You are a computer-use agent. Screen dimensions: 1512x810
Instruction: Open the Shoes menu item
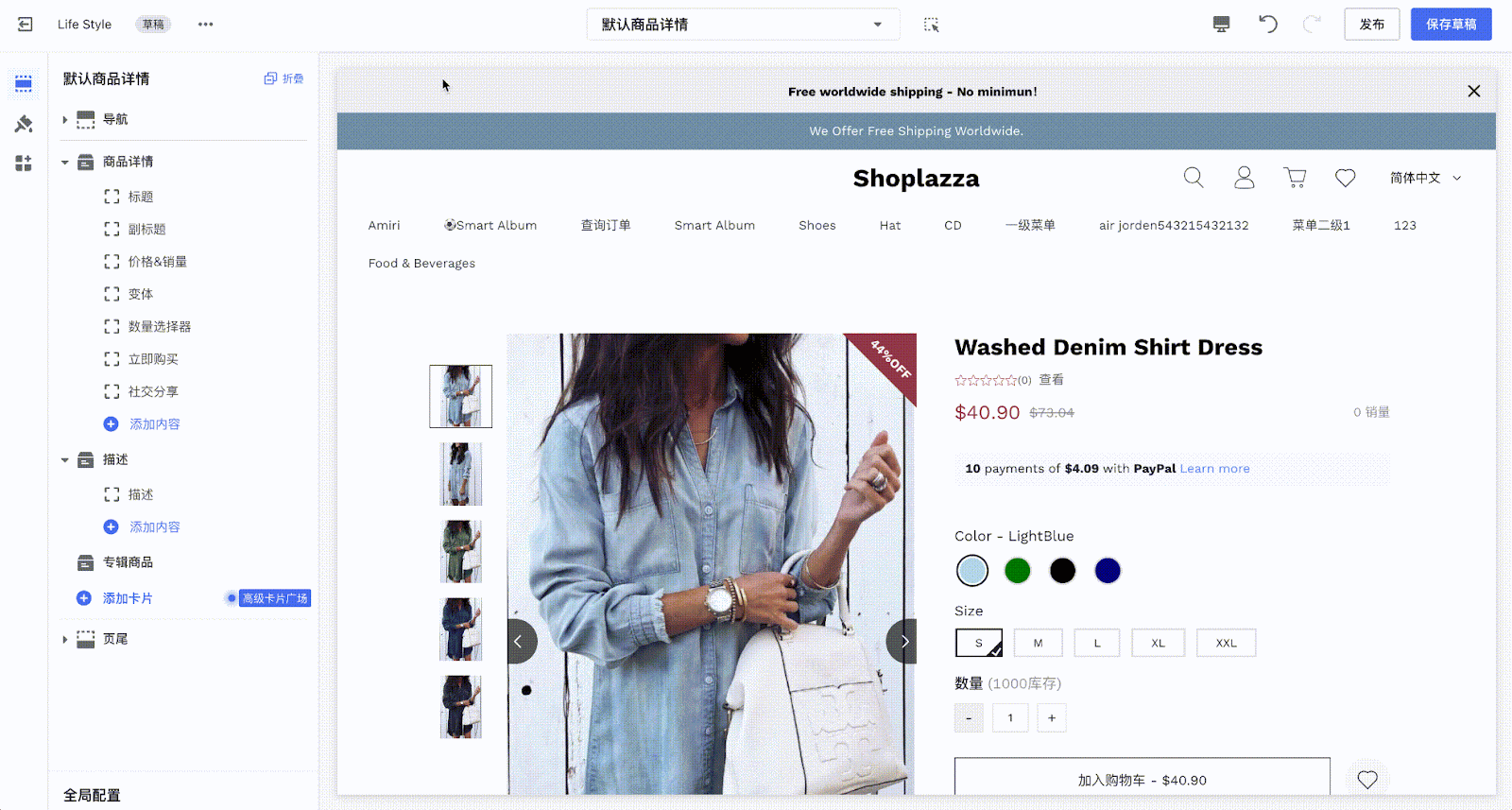pos(816,225)
